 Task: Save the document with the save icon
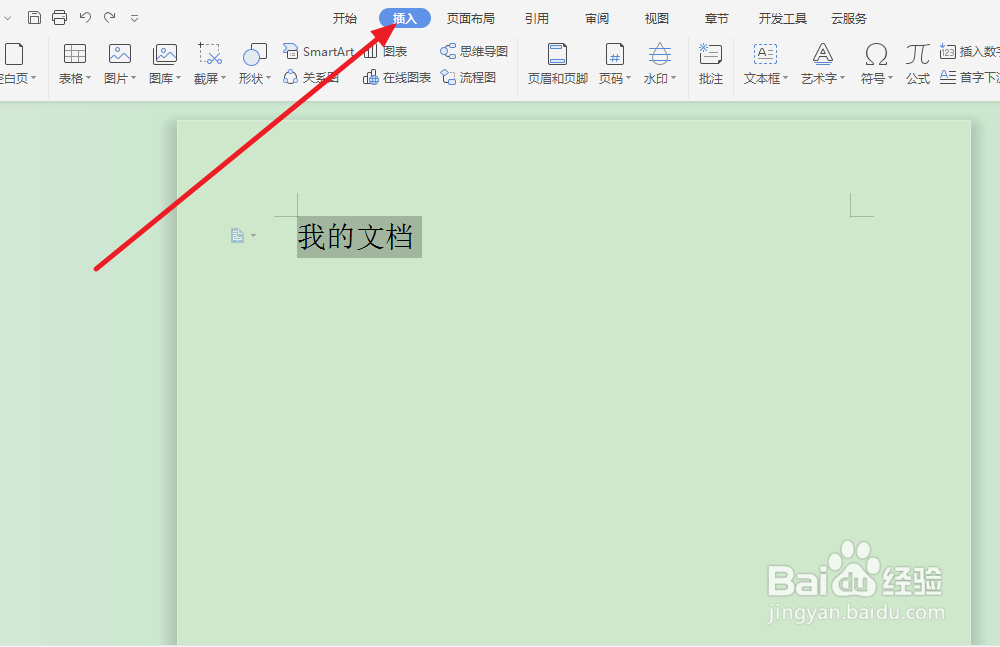[34, 17]
